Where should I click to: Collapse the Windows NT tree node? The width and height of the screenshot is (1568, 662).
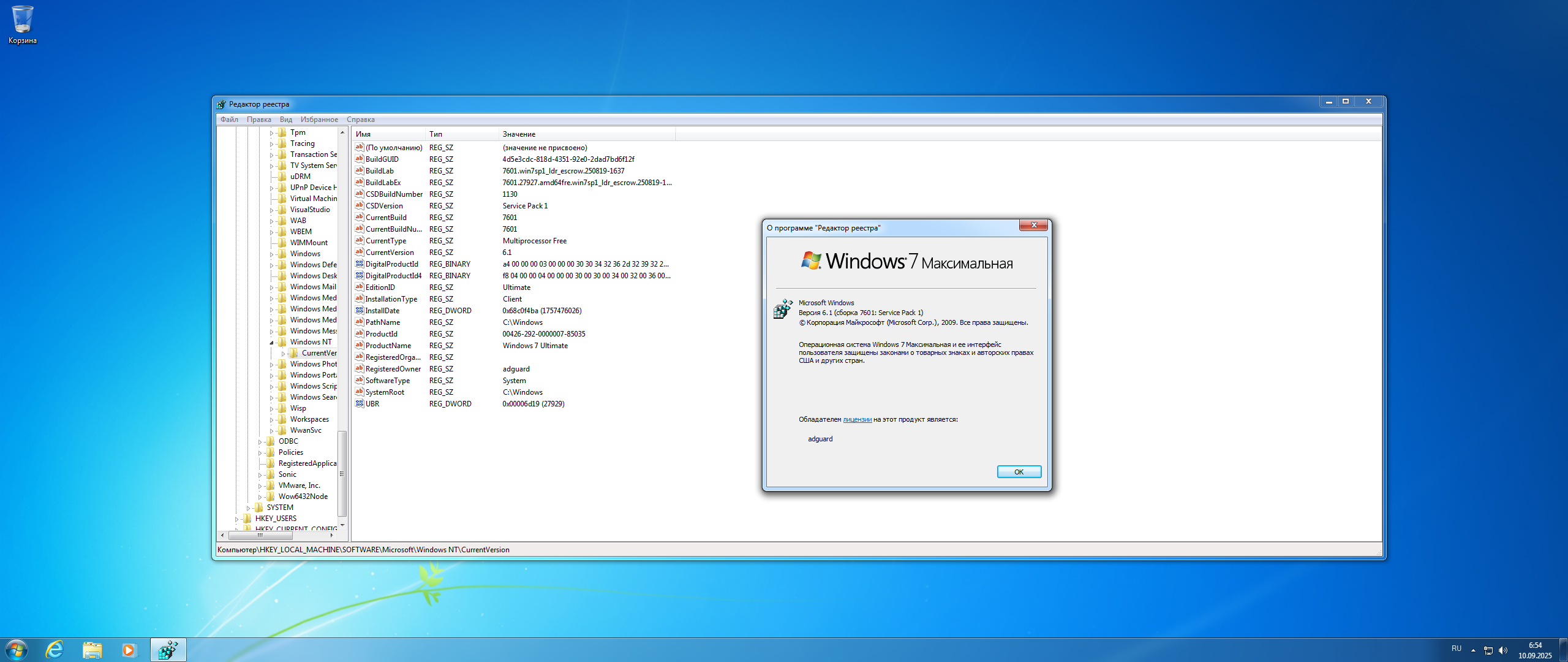271,342
